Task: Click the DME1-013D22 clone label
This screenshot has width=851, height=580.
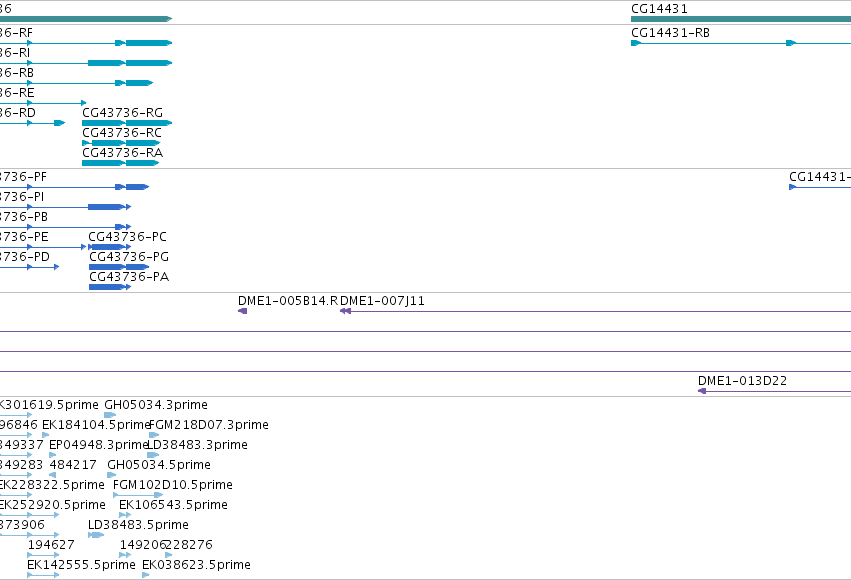Action: pyautogui.click(x=742, y=381)
